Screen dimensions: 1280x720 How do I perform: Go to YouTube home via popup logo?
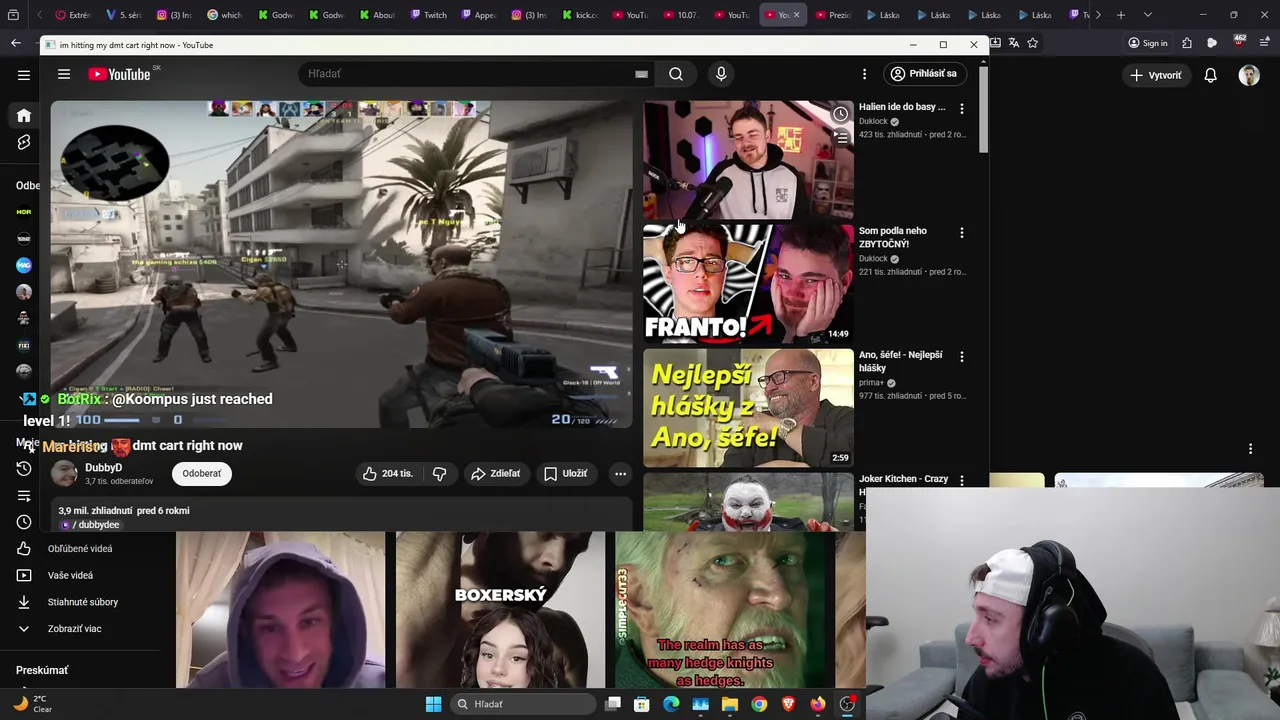point(119,74)
